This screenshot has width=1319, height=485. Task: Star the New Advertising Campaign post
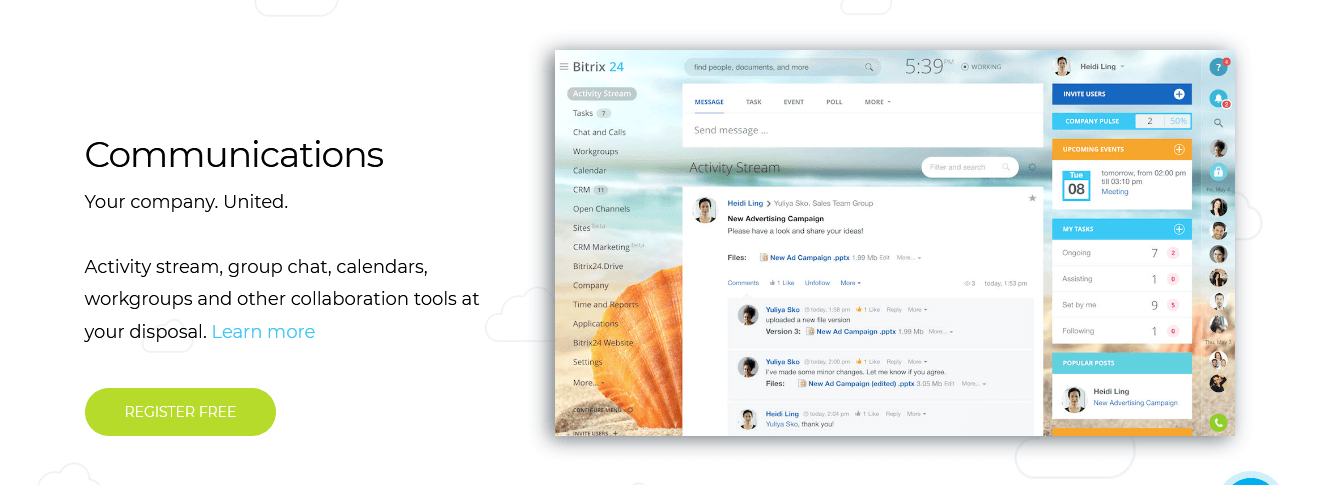point(1032,199)
